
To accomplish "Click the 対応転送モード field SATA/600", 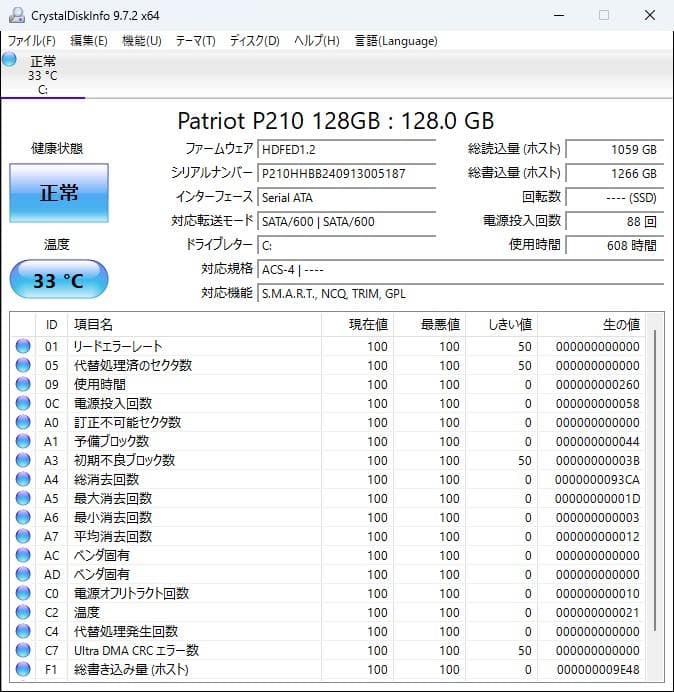I will click(347, 221).
